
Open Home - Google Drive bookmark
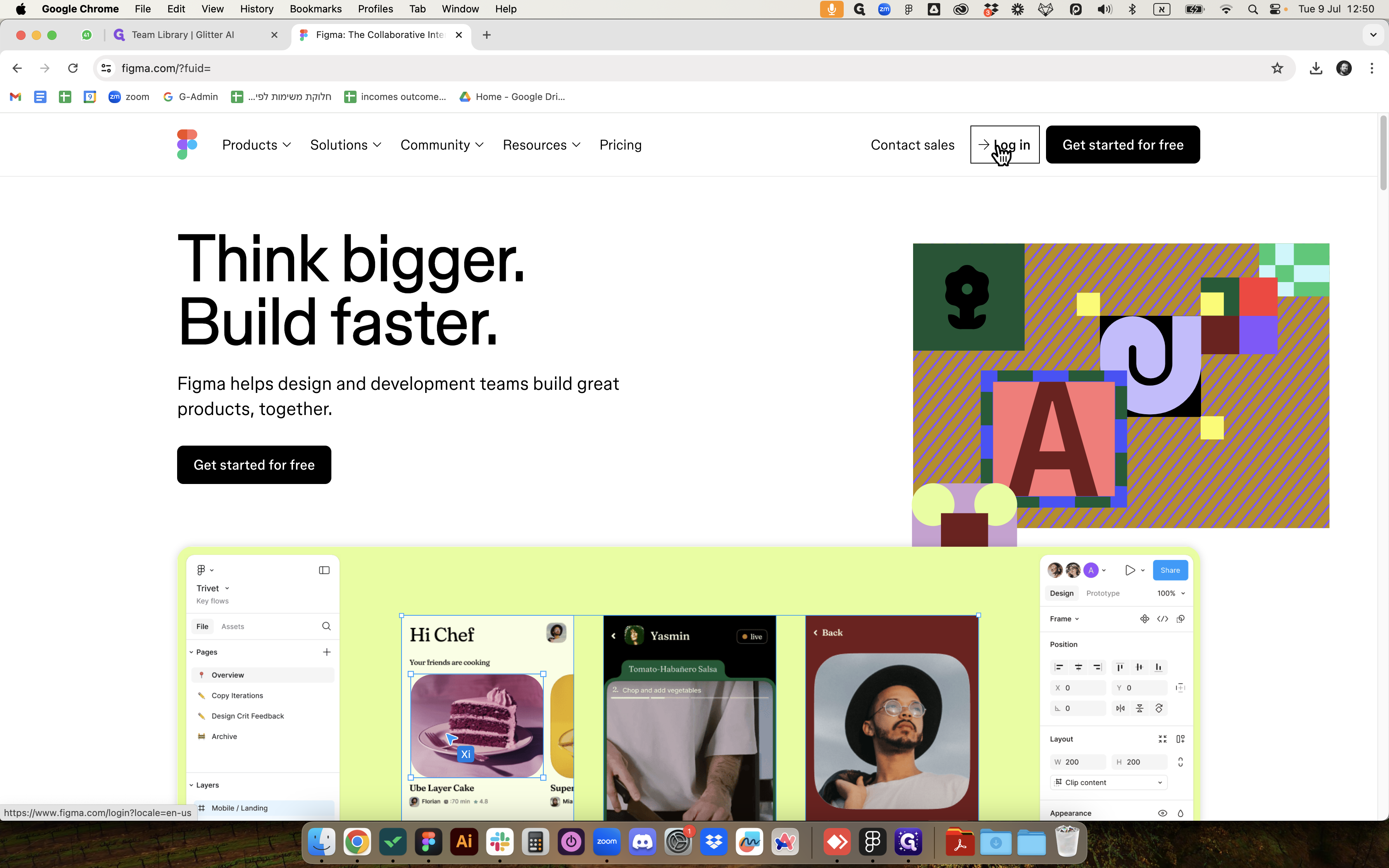click(x=512, y=97)
